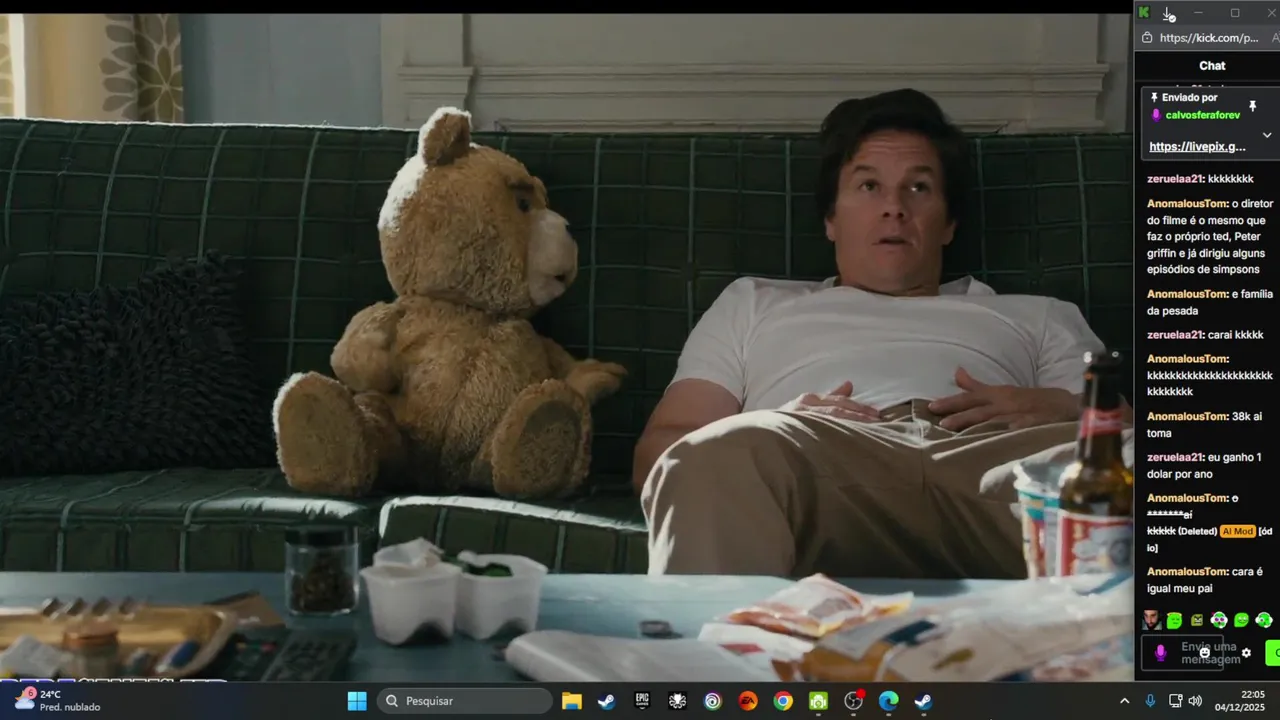1280x720 pixels.
Task: Open Ubisoft Connect swirl icon on taskbar
Action: pyautogui.click(x=712, y=701)
